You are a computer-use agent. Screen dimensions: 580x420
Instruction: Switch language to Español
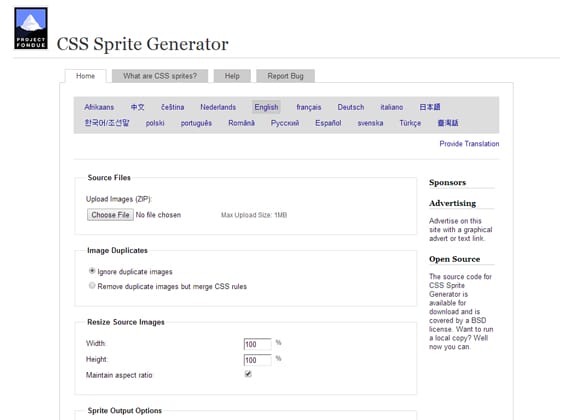coord(328,123)
